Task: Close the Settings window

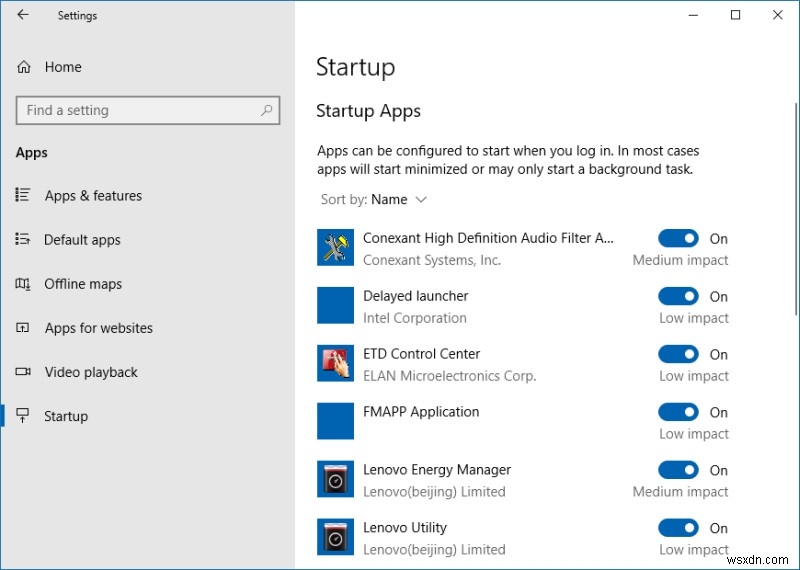Action: click(x=778, y=15)
